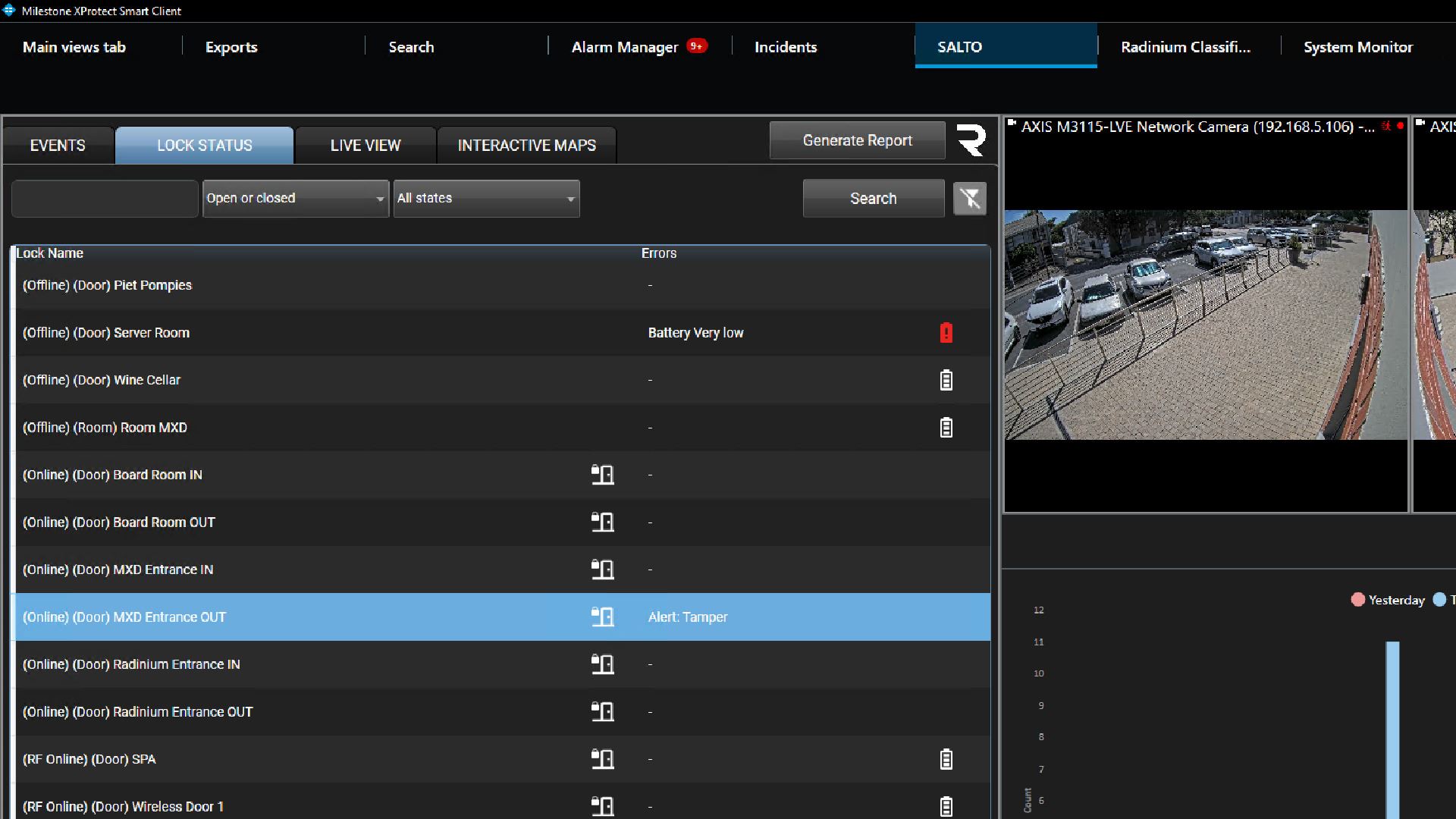Click the battery icon in the Room MXD row
Screen dimensions: 1456x819
(x=946, y=427)
